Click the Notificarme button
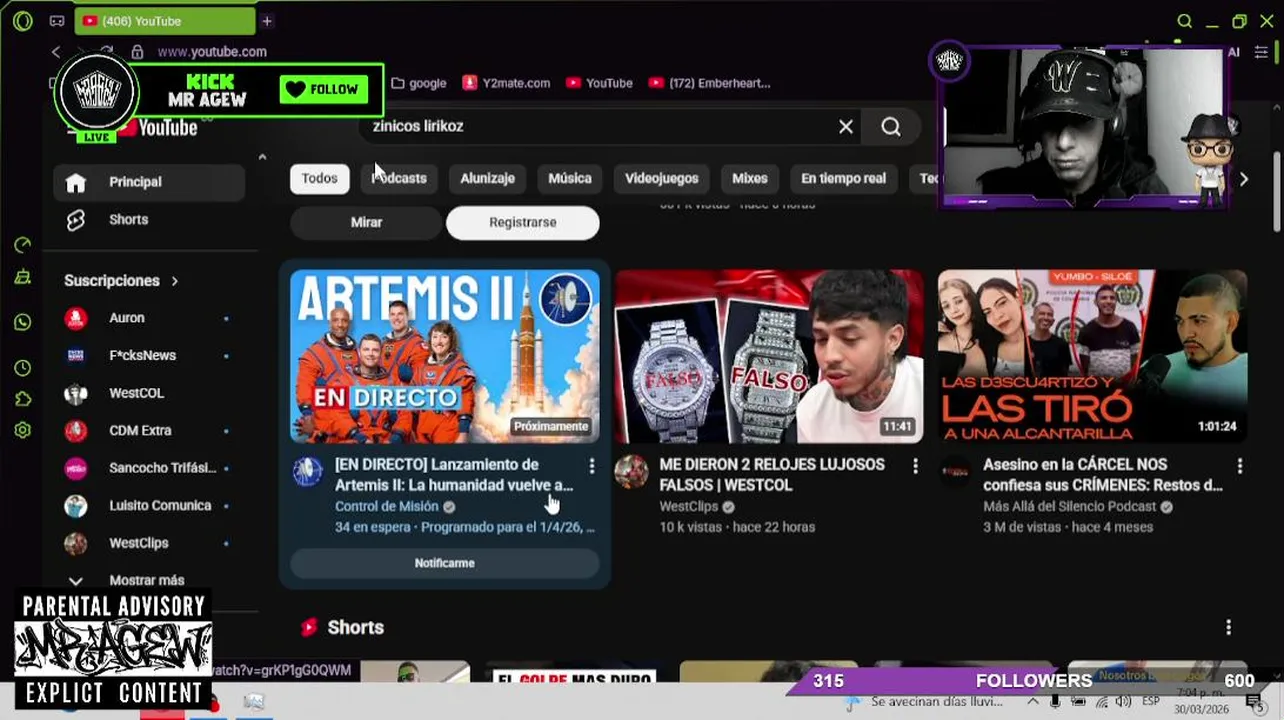1284x720 pixels. coord(445,563)
